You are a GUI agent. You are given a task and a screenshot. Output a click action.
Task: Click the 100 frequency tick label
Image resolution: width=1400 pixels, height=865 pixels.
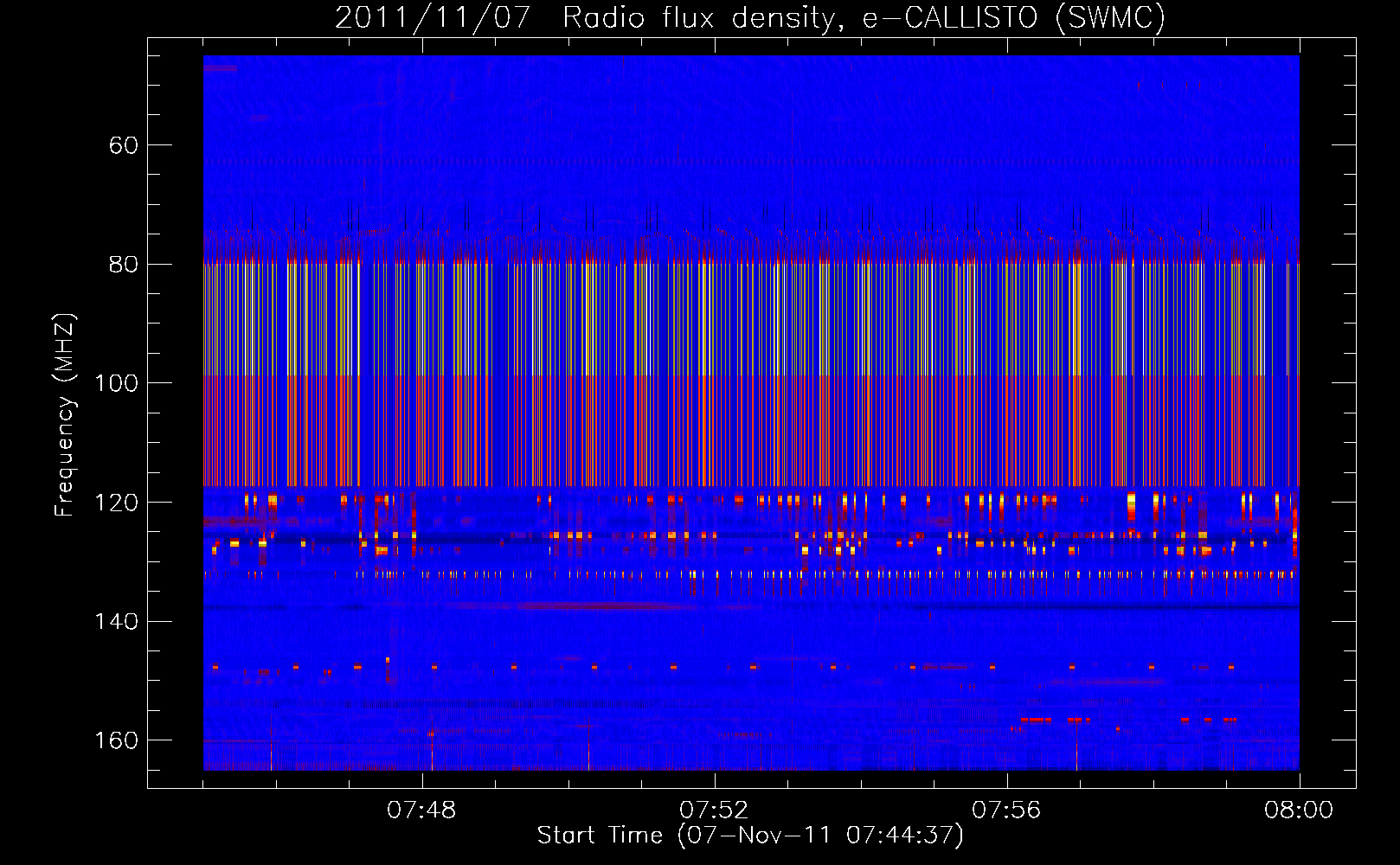coord(117,383)
